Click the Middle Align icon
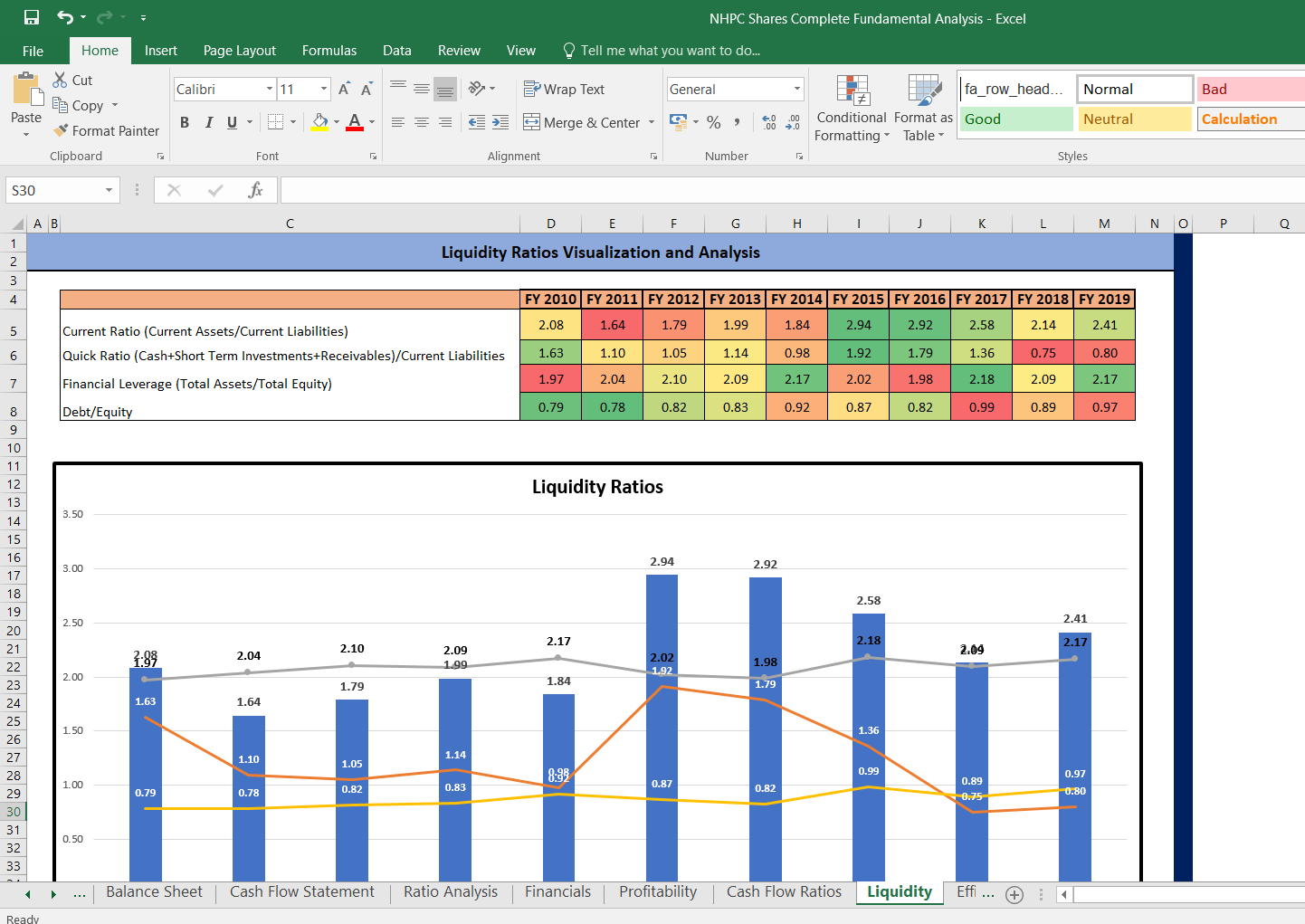Image resolution: width=1305 pixels, height=924 pixels. coord(422,88)
